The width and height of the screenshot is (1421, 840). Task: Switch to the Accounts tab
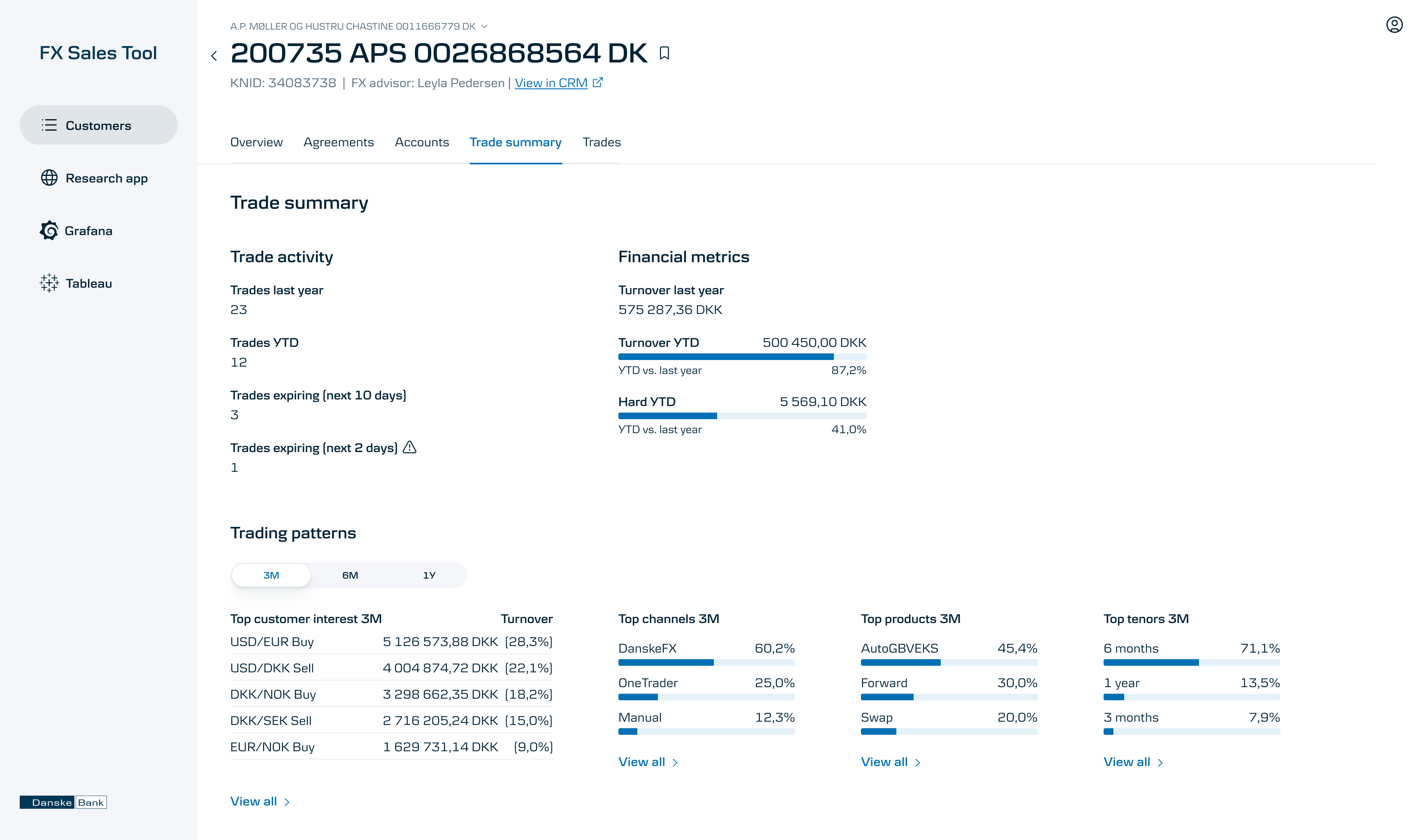pos(421,142)
